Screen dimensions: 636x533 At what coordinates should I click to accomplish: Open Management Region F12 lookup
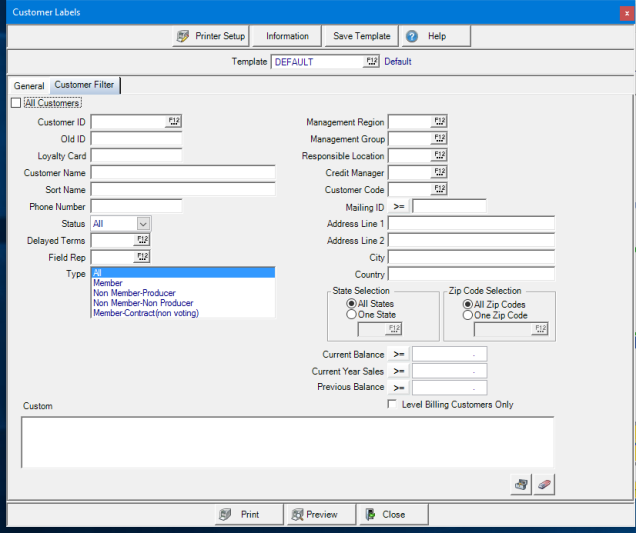point(439,122)
